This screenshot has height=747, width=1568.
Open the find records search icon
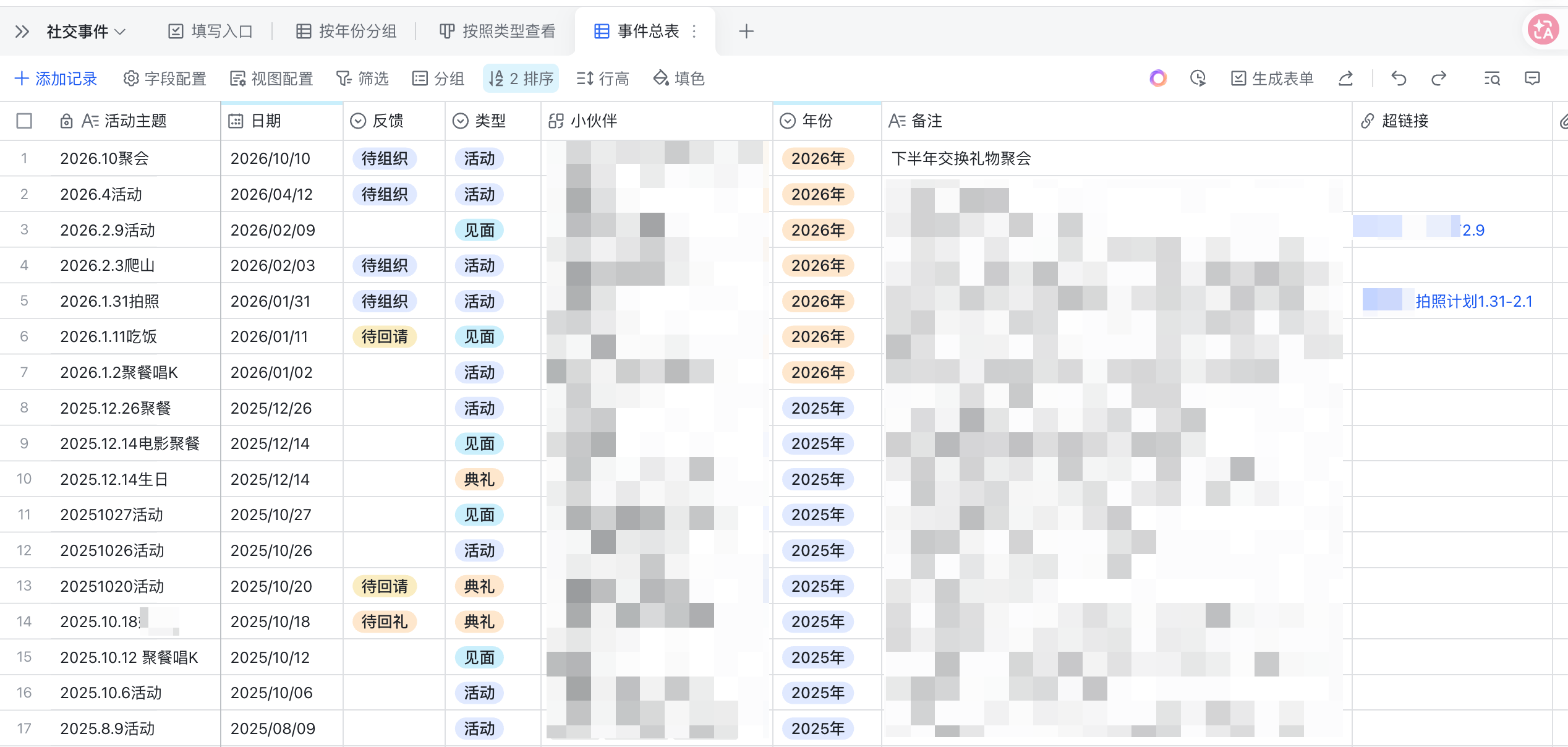pos(1492,79)
